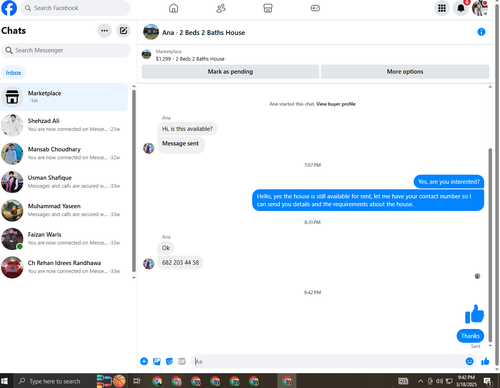
Task: Open the apps grid menu
Action: click(x=442, y=8)
